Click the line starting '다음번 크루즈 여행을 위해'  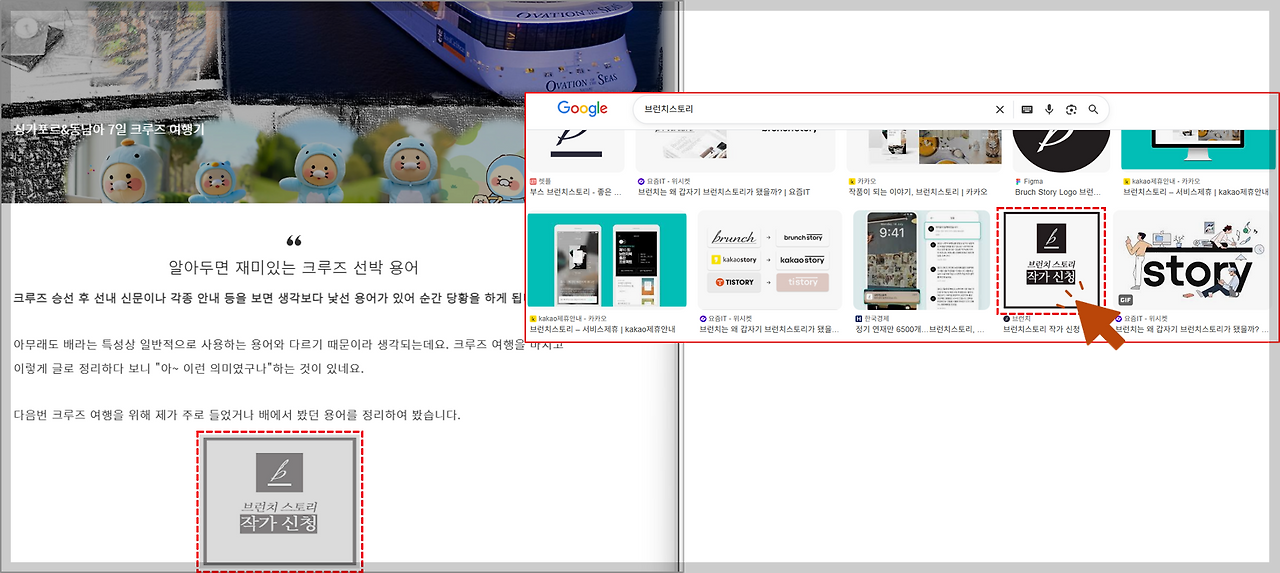pos(237,414)
